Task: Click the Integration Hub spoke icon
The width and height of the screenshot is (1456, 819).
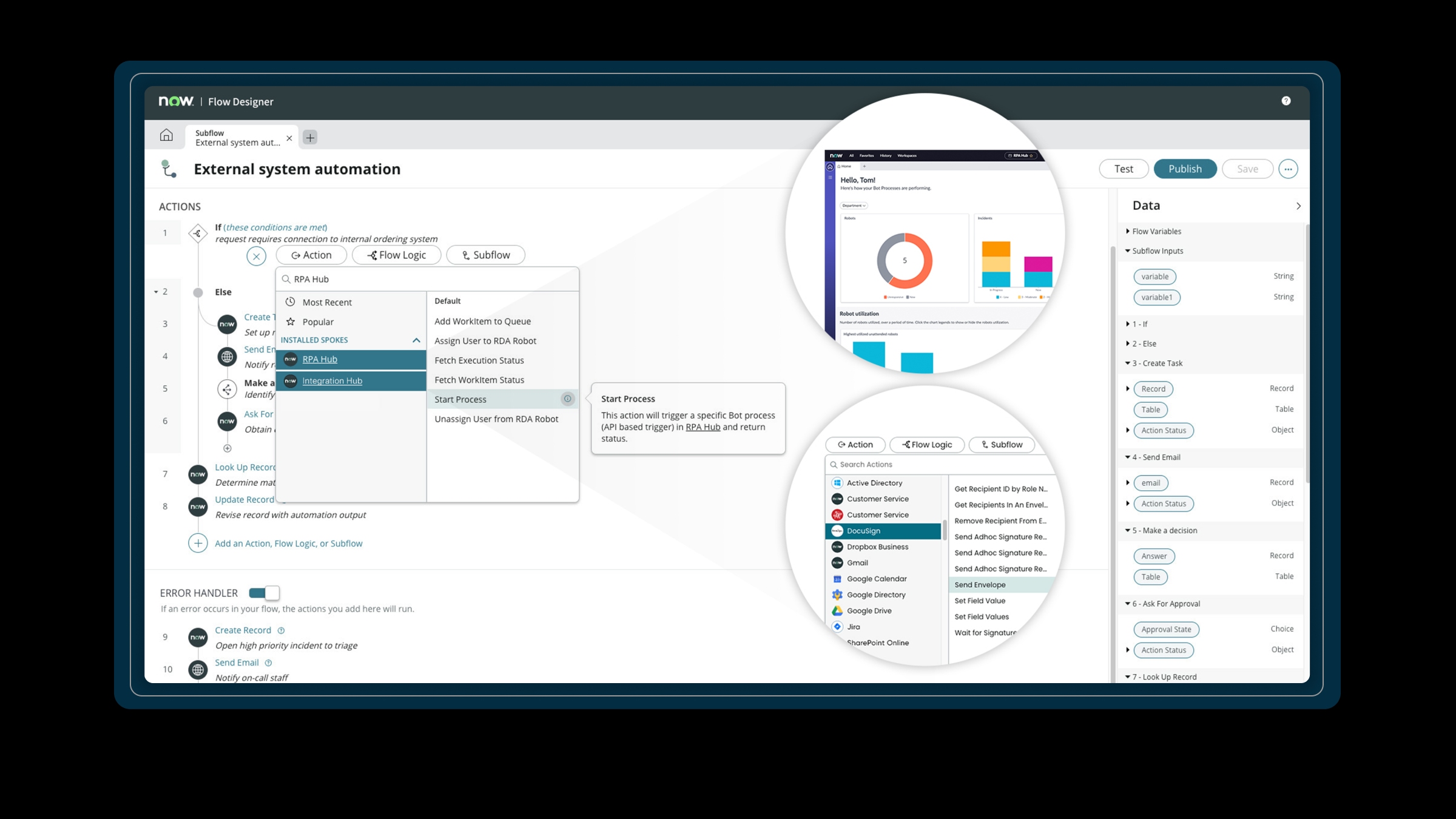Action: point(291,381)
